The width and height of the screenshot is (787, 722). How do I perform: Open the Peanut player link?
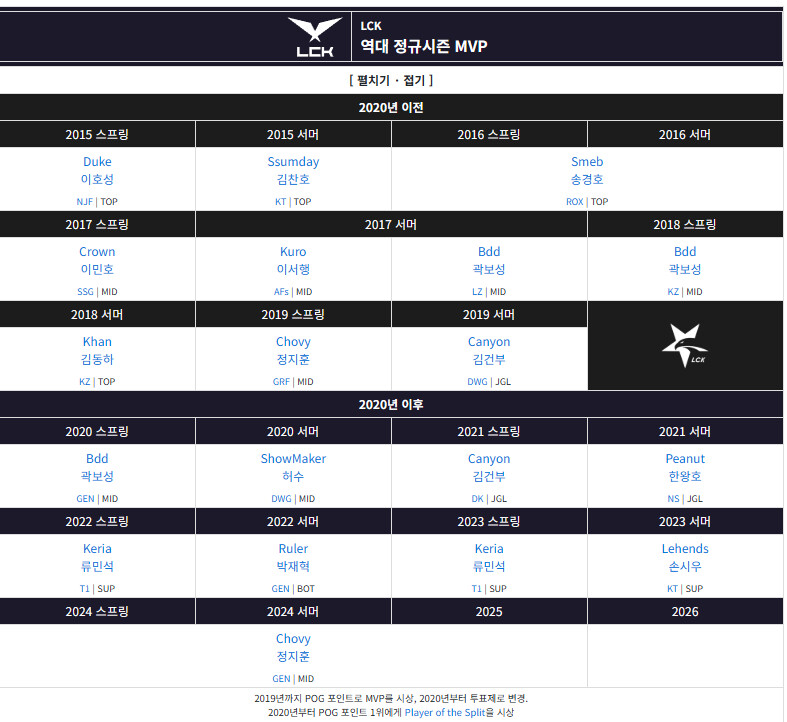[685, 458]
